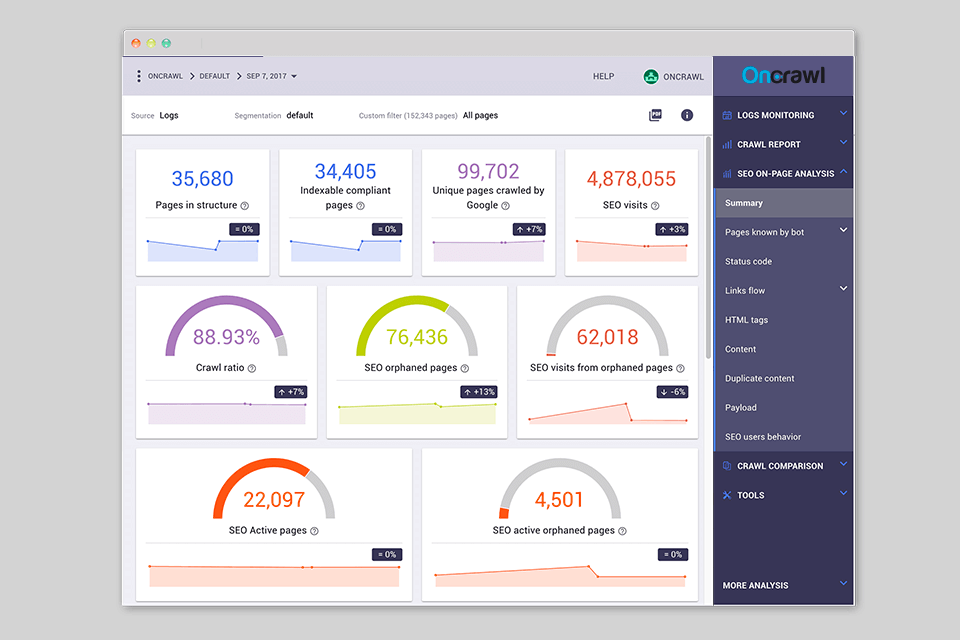Collapse the SEO On-Page Analysis chevron
This screenshot has height=640, width=960.
pyautogui.click(x=843, y=171)
